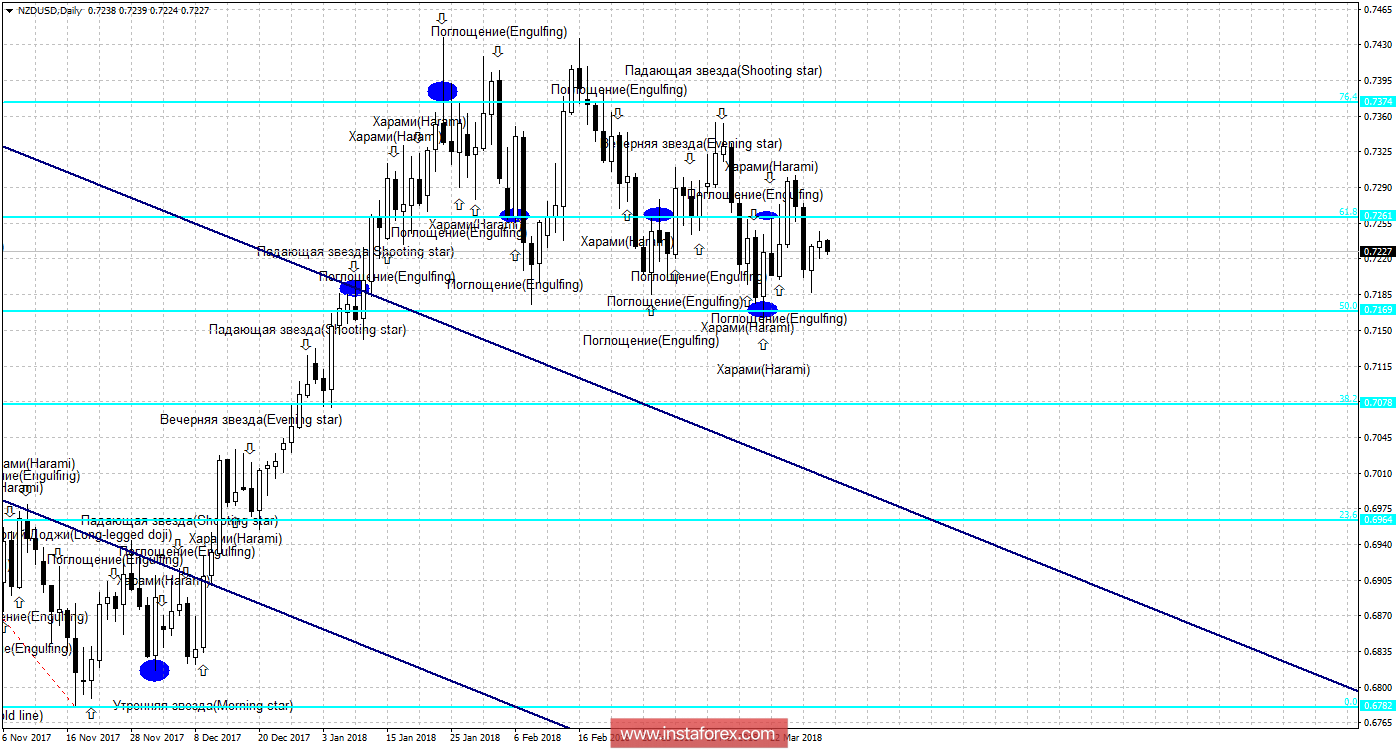The image size is (1398, 749).
Task: Click the 25 Jan 2018 date label
Action: (x=474, y=738)
